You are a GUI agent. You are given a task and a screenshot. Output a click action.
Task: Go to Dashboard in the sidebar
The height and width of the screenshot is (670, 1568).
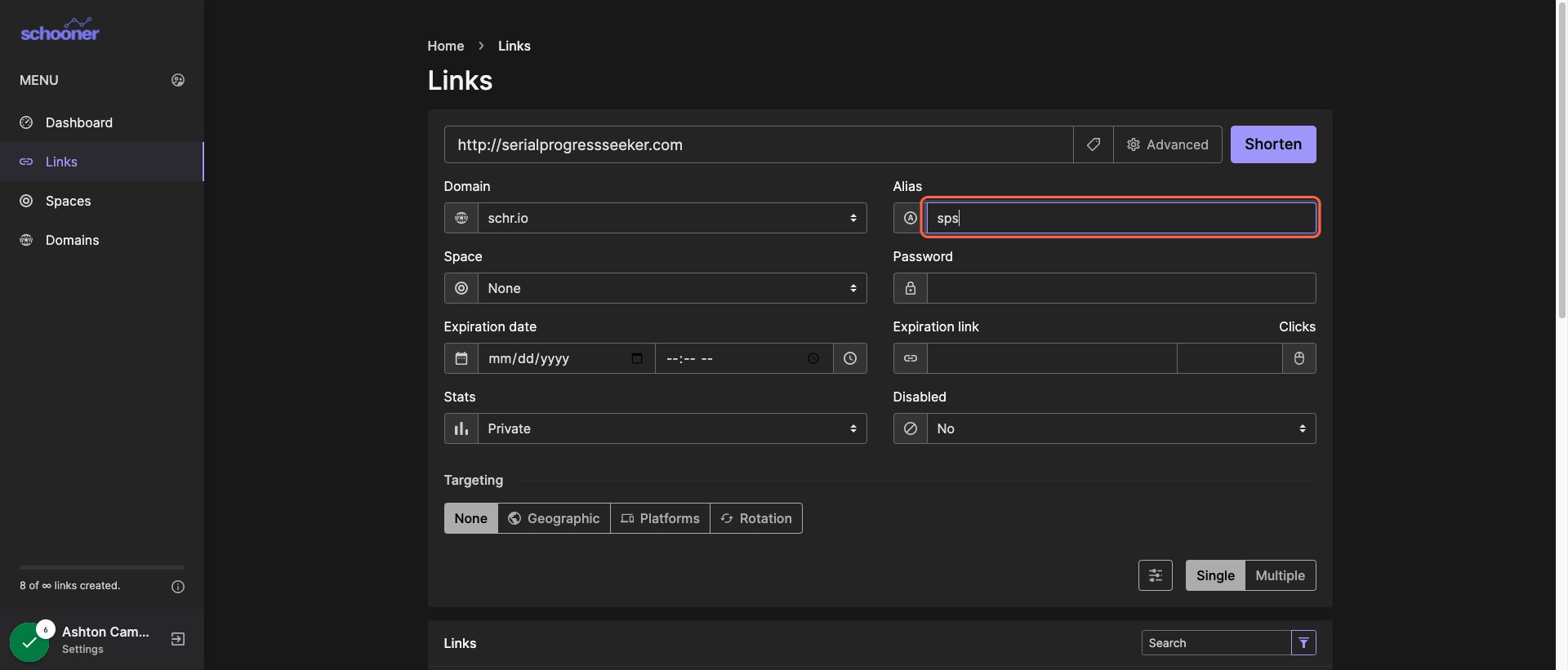pyautogui.click(x=102, y=122)
